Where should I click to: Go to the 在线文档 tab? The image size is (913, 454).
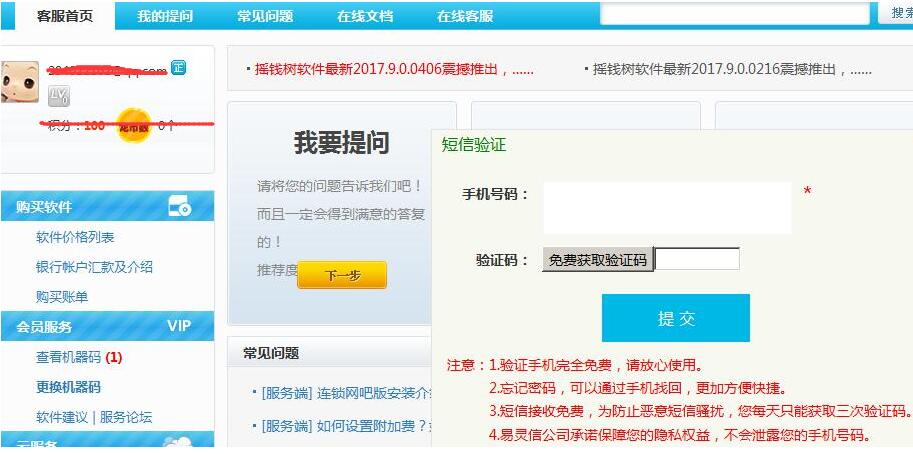click(365, 16)
